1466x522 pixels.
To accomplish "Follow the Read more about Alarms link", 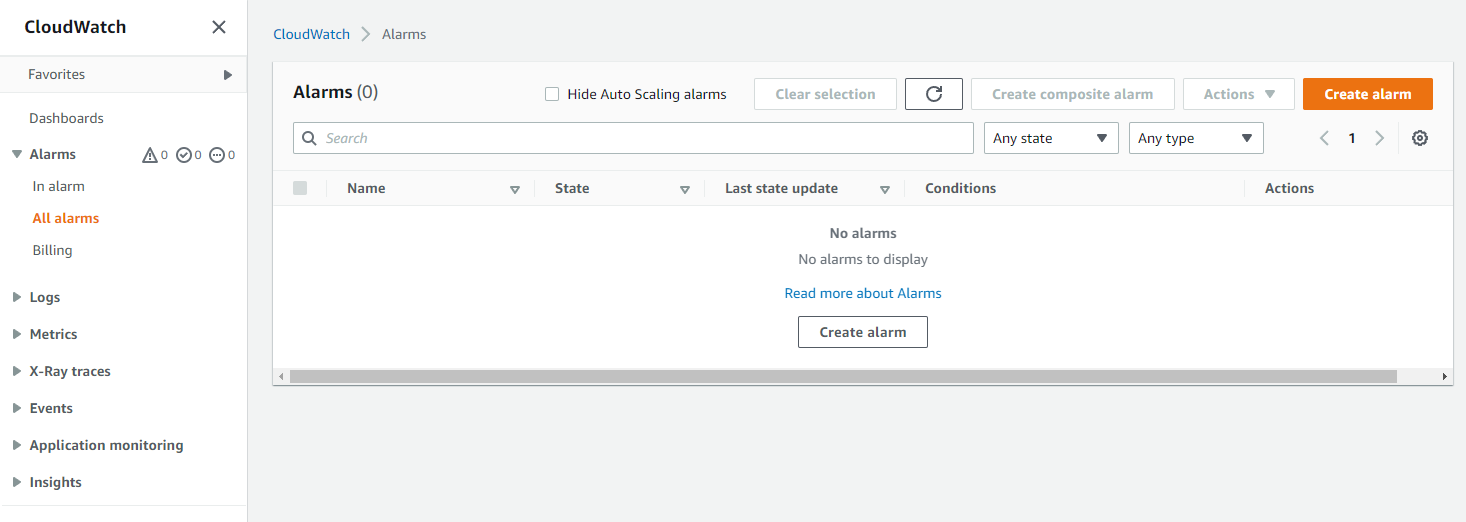I will (x=863, y=293).
